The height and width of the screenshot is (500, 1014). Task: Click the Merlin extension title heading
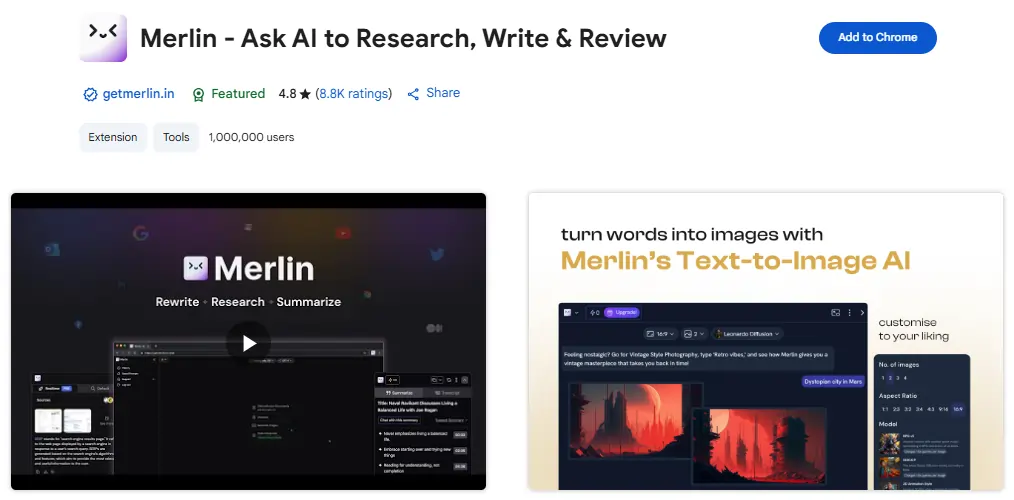pyautogui.click(x=403, y=38)
